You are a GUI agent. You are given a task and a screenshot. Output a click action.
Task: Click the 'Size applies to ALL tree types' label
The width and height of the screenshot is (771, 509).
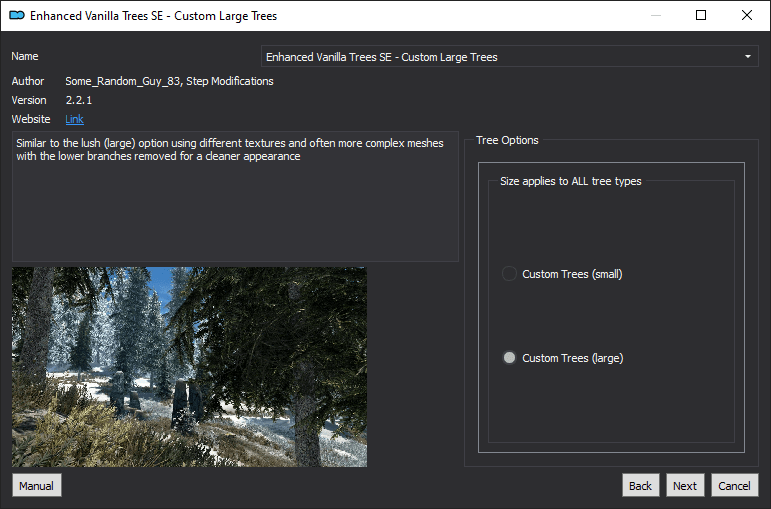tap(570, 181)
